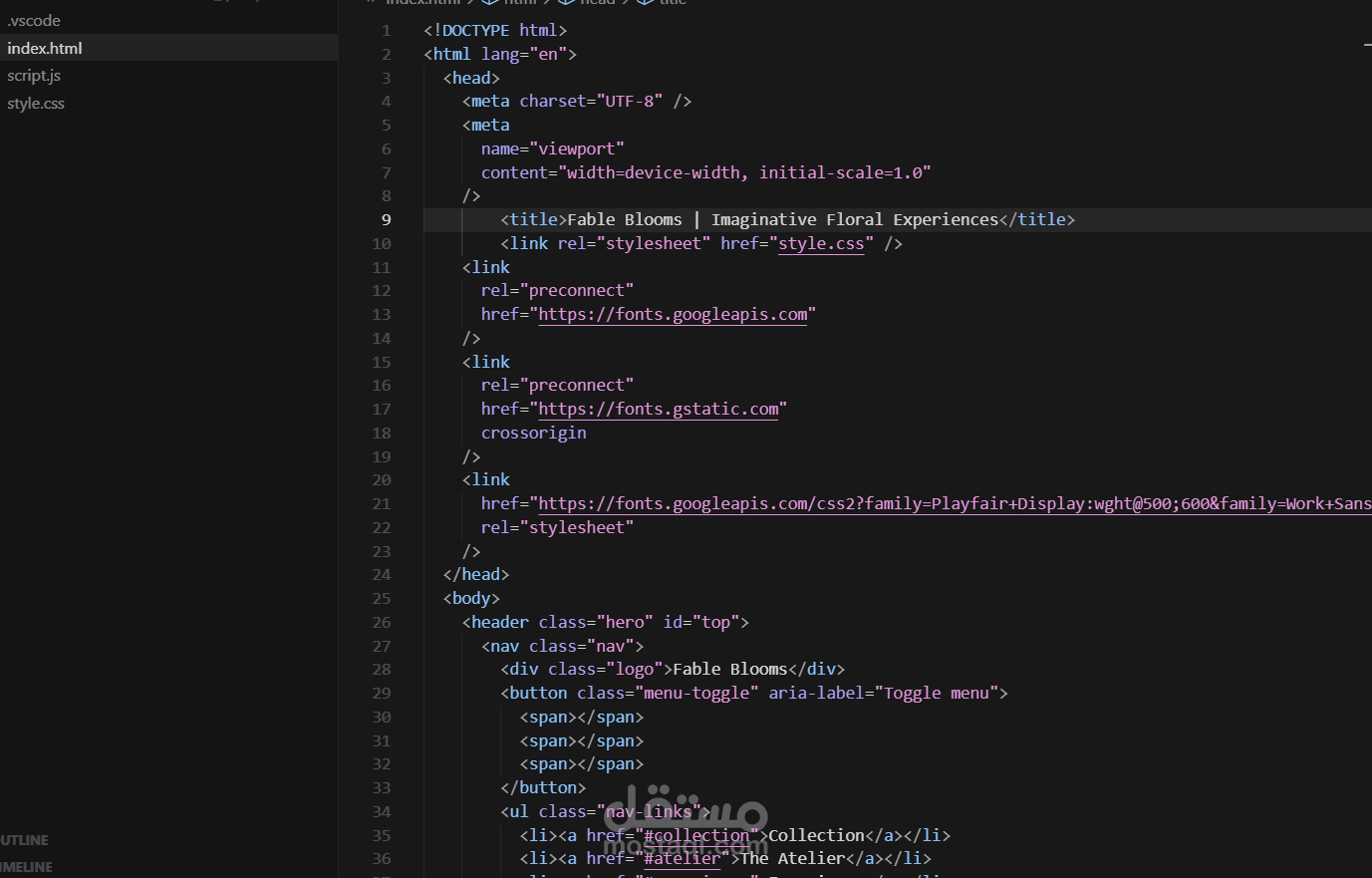Image resolution: width=1372 pixels, height=878 pixels.
Task: Click the class="hero" attribute
Action: [x=596, y=622]
